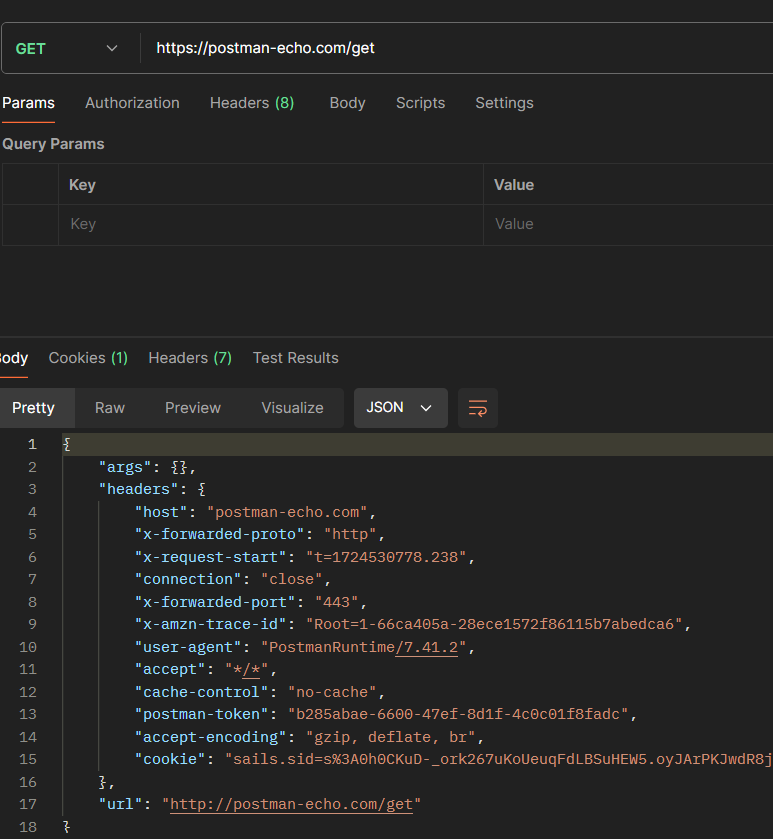This screenshot has width=773, height=839.
Task: Switch to Visualize response view
Action: click(293, 408)
